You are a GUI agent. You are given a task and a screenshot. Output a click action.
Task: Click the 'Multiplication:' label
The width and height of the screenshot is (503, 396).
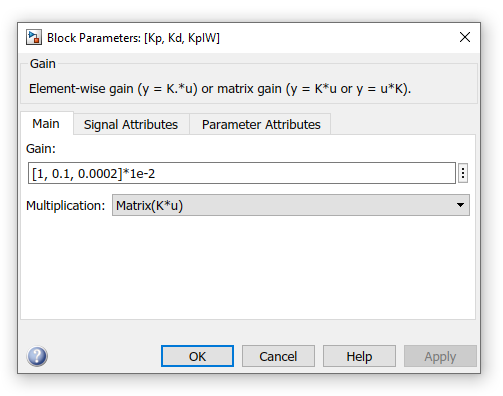tap(66, 205)
